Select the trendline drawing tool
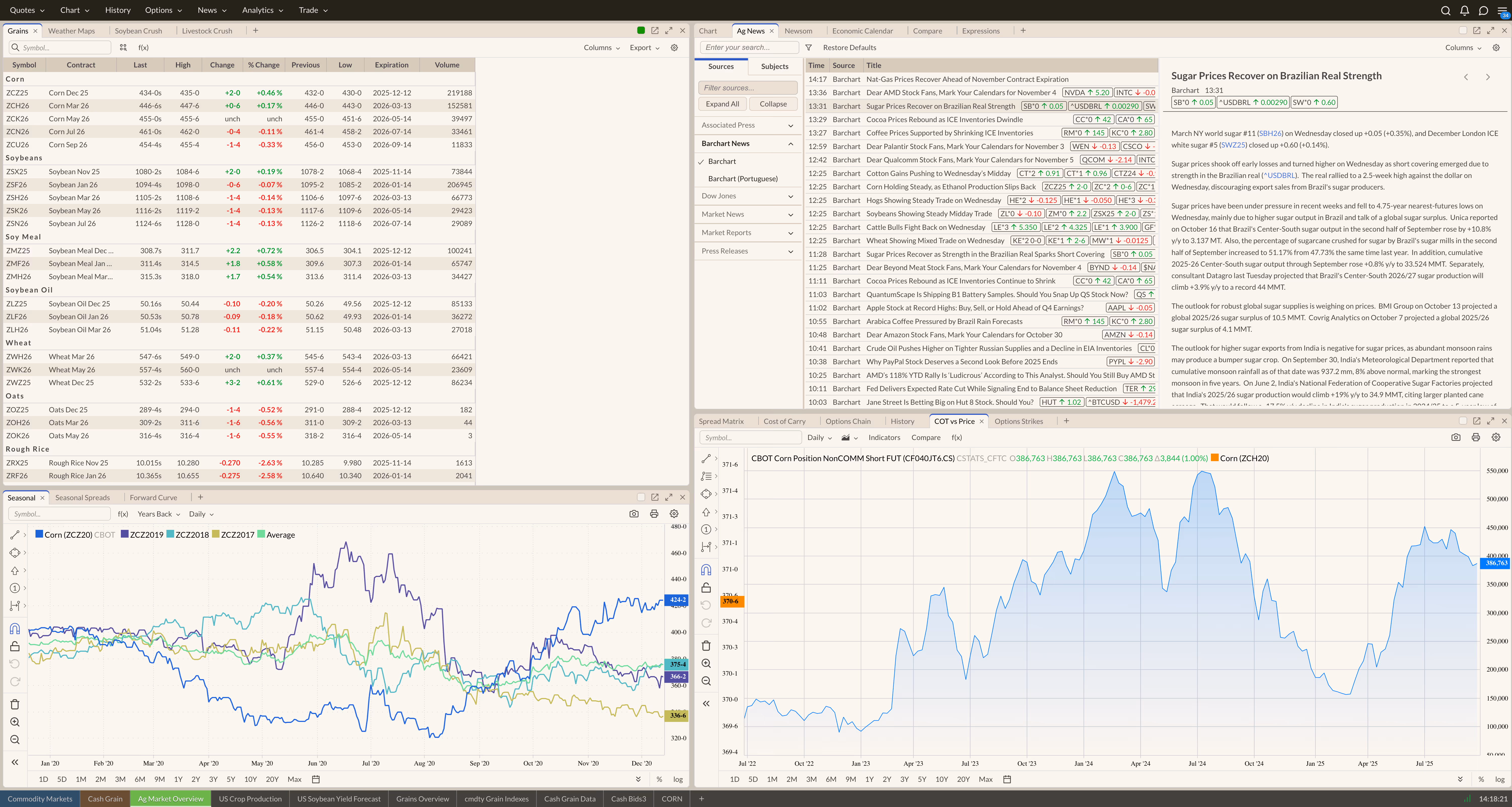The height and width of the screenshot is (807, 1512). (x=15, y=535)
